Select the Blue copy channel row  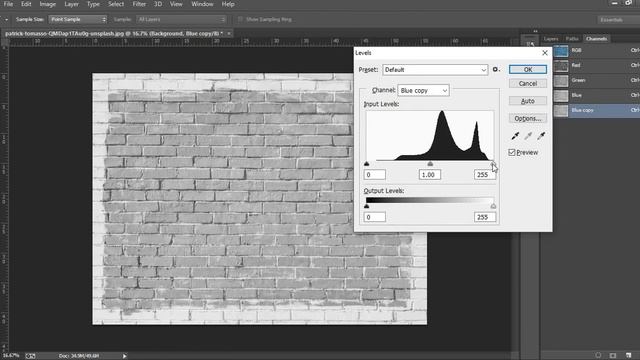click(596, 111)
